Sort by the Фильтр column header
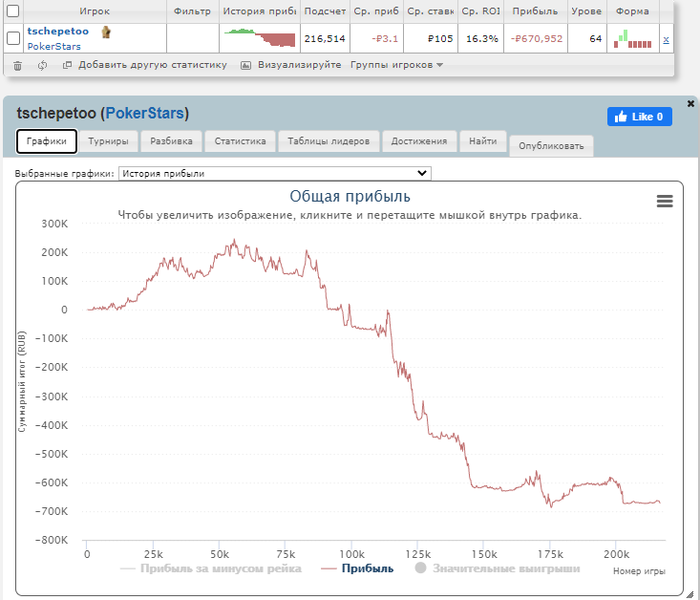This screenshot has height=600, width=700. click(x=192, y=11)
